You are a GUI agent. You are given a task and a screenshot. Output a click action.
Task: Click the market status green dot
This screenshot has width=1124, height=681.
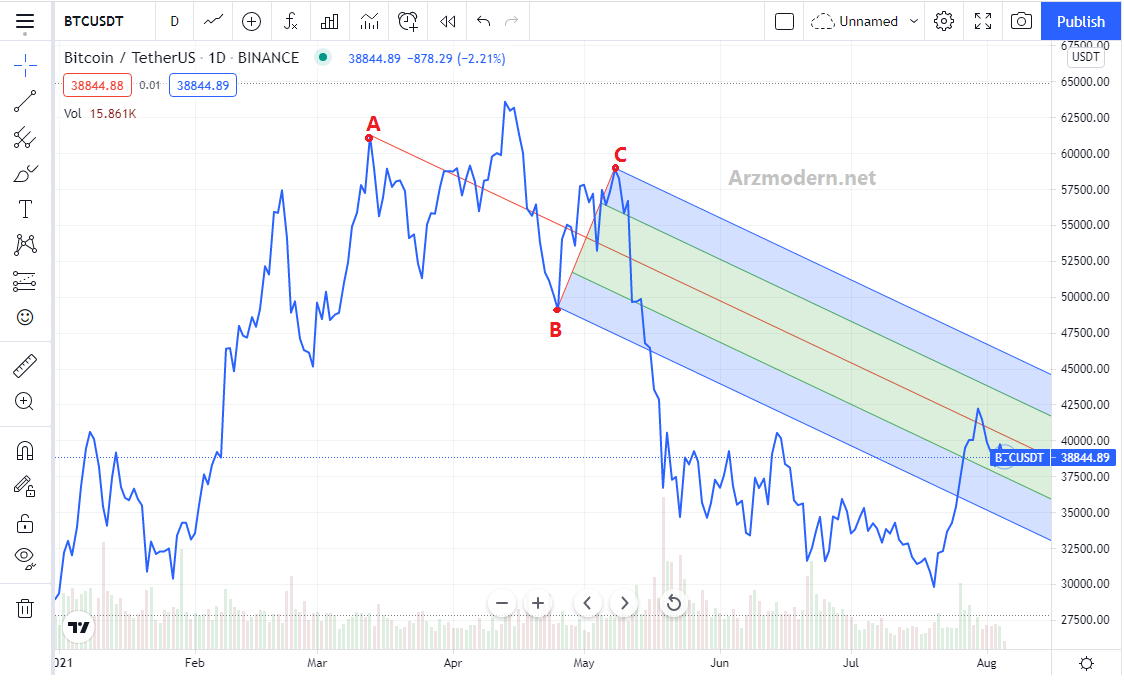323,57
